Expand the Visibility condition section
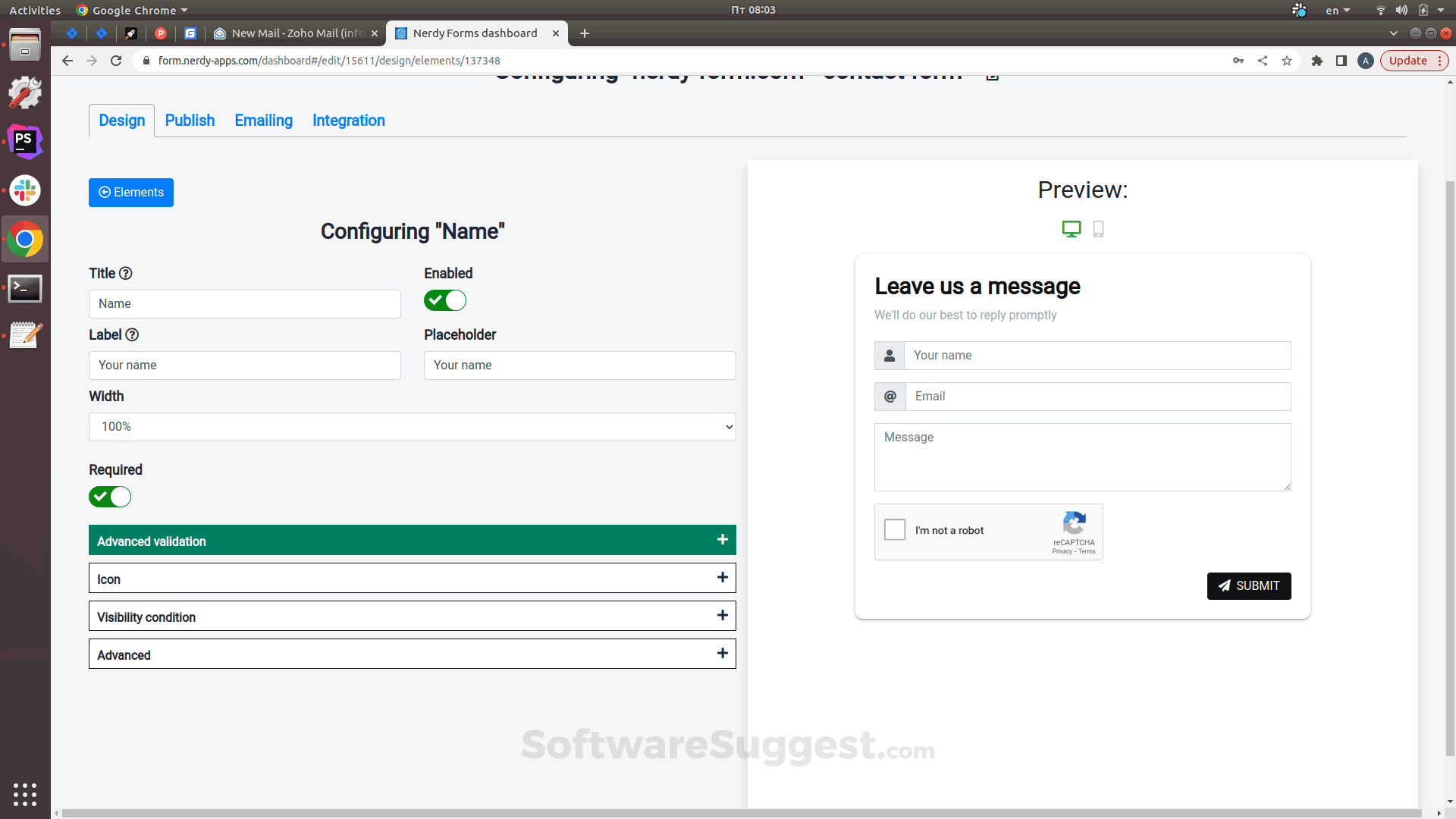The width and height of the screenshot is (1456, 819). coord(412,617)
